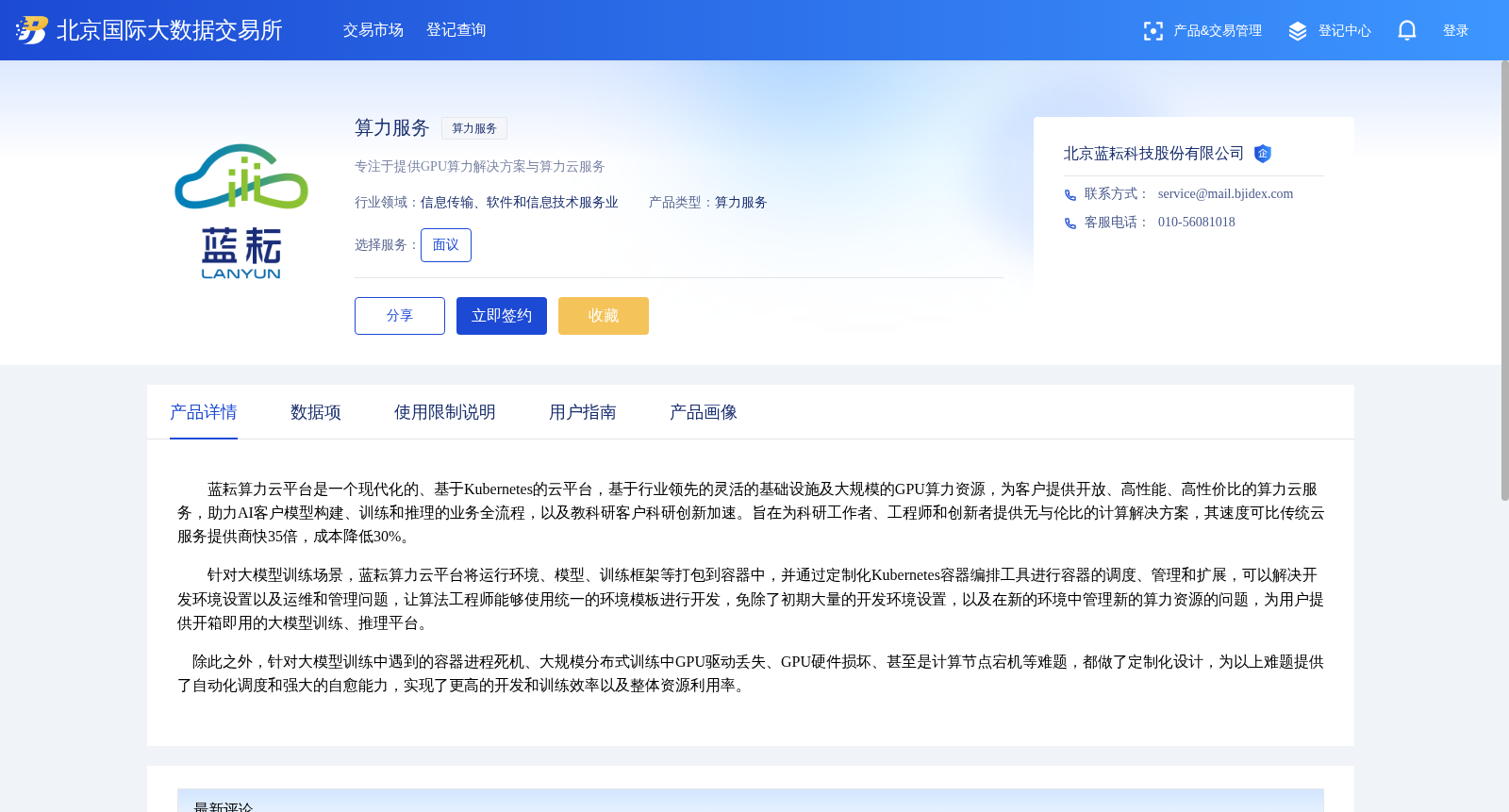Click the phone icon beside 联系方式

tap(1070, 195)
